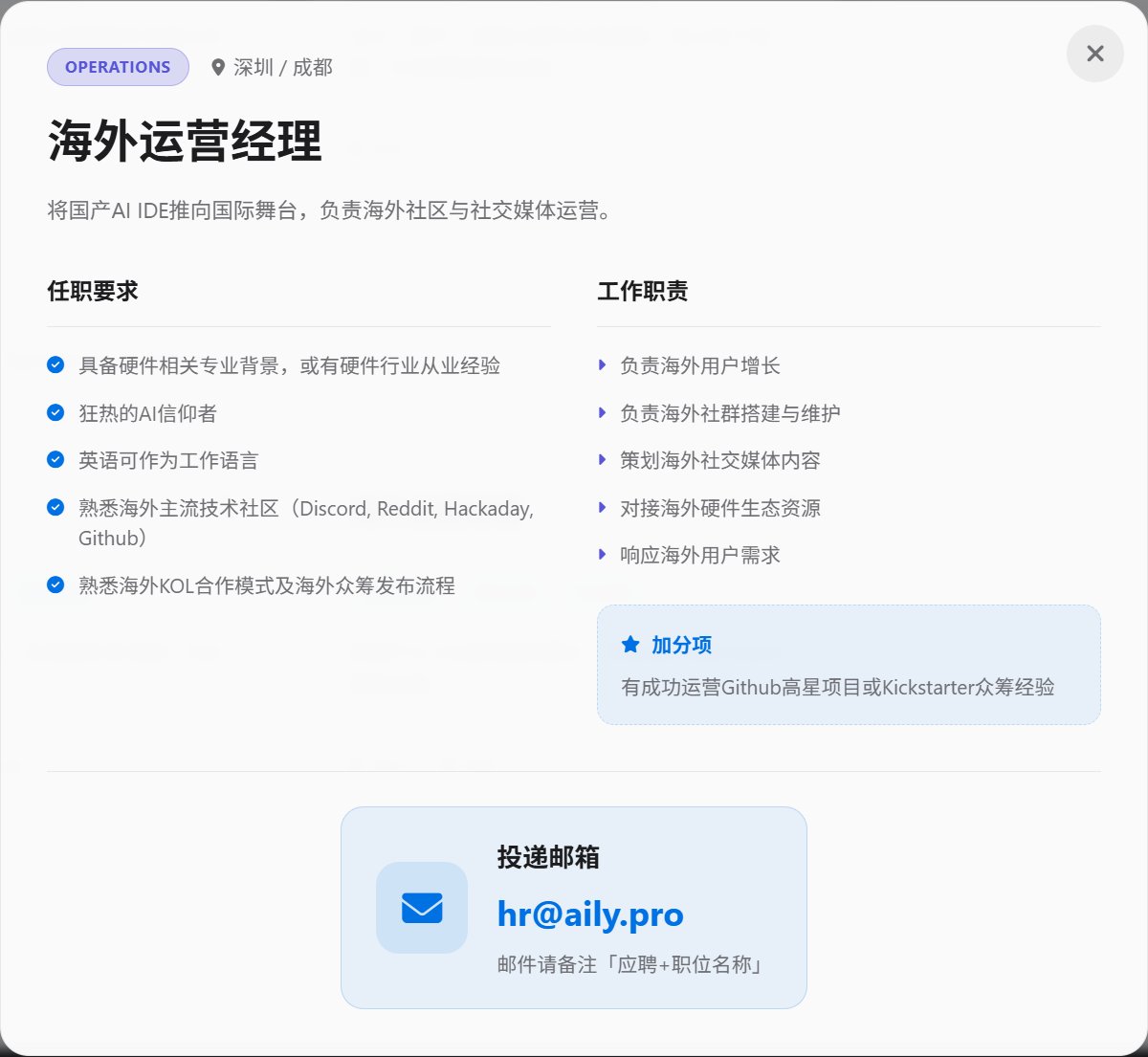
Task: Click the text 具备硬件相关专业背景，或有硬件行业从业经验
Action: click(289, 365)
